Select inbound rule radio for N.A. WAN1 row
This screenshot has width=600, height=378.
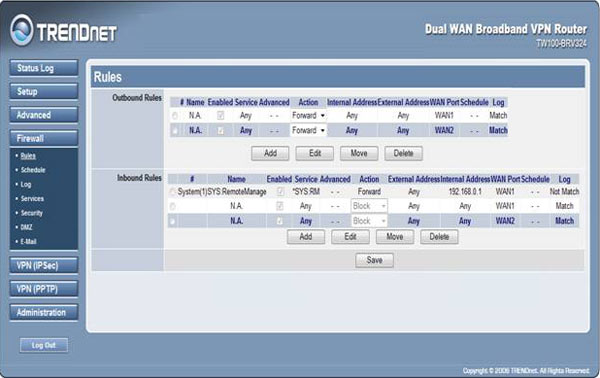tap(173, 206)
